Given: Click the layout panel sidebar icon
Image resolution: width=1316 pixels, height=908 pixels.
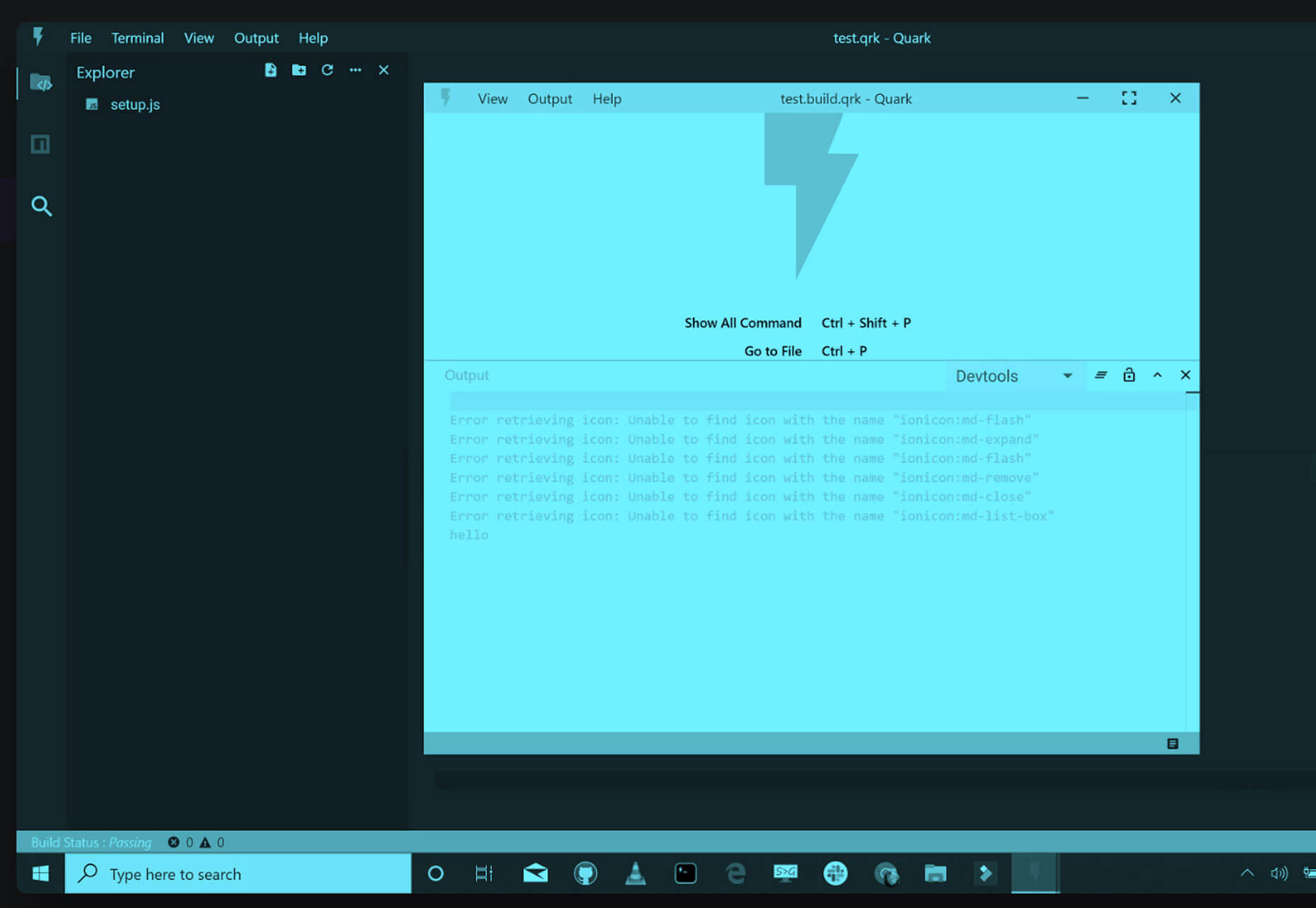Looking at the screenshot, I should click(x=40, y=145).
